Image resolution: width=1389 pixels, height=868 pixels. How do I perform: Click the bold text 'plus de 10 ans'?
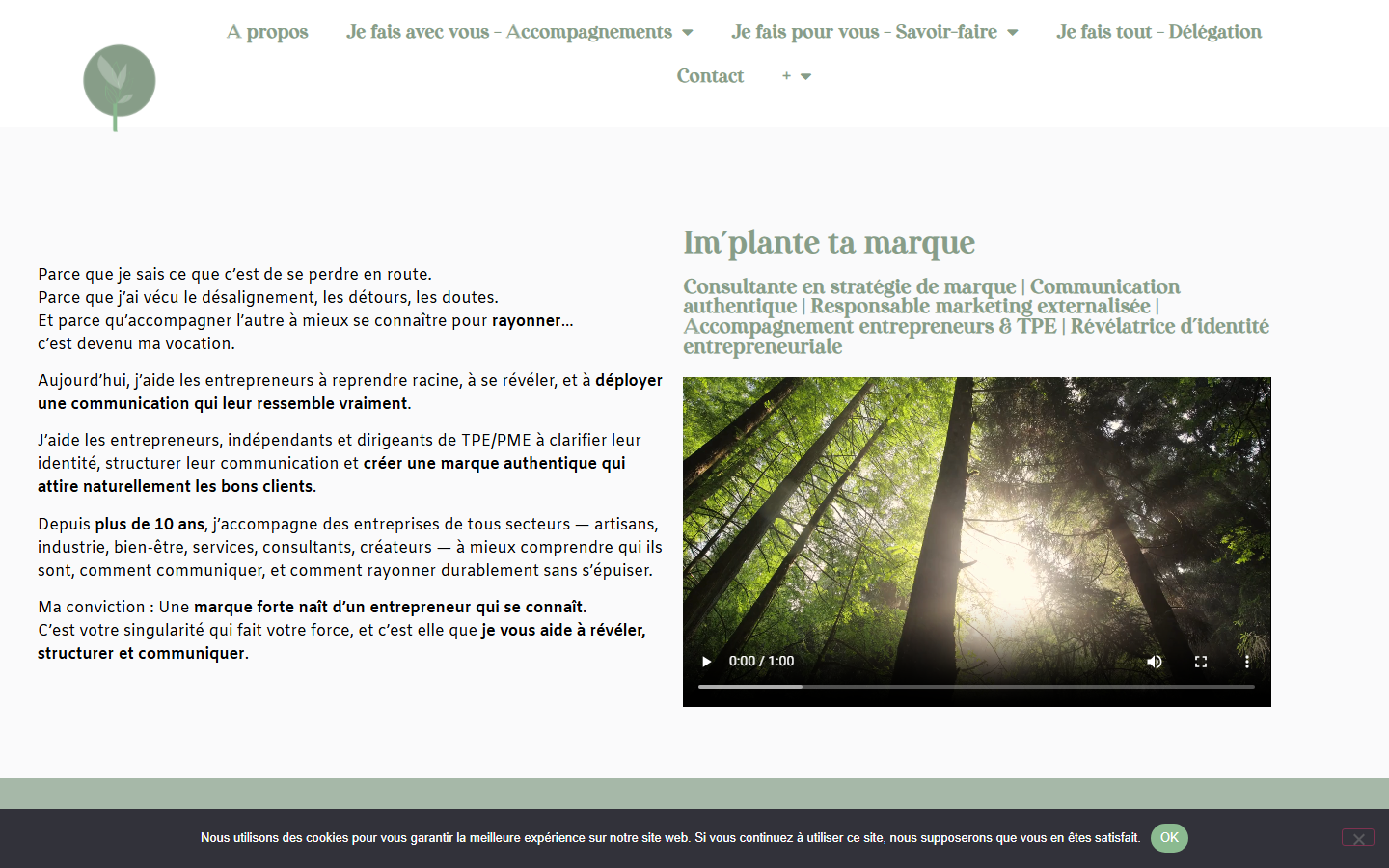point(150,525)
